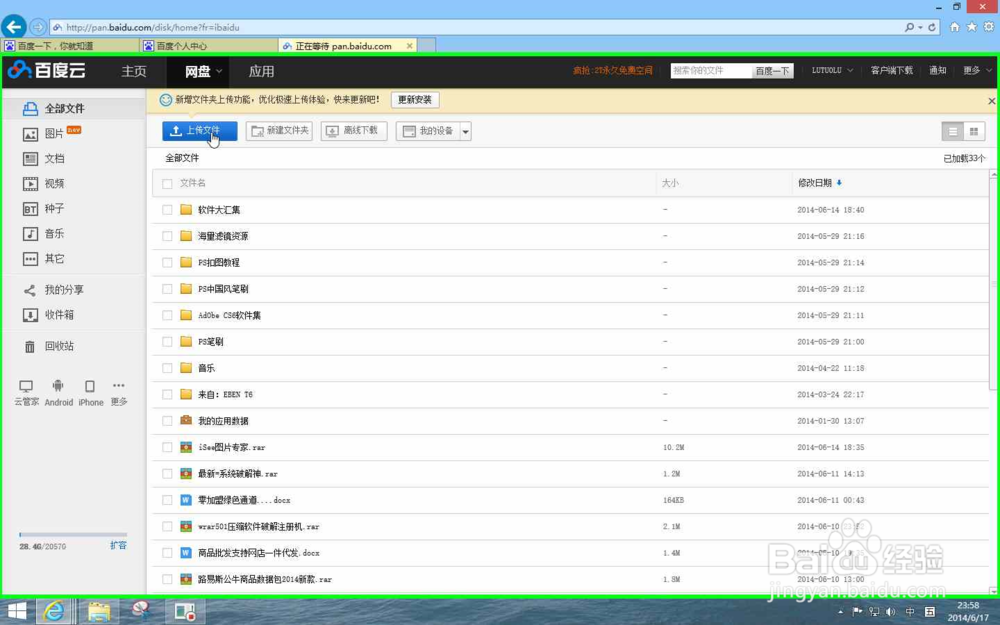Click the 云管家 desktop client icon

point(26,386)
